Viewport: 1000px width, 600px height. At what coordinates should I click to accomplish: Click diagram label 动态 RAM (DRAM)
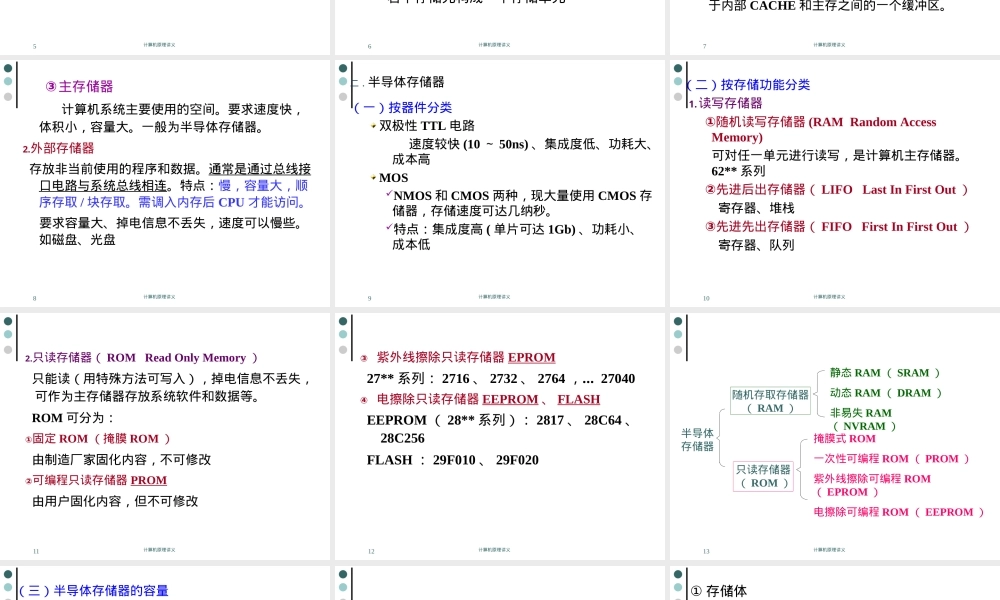point(886,393)
